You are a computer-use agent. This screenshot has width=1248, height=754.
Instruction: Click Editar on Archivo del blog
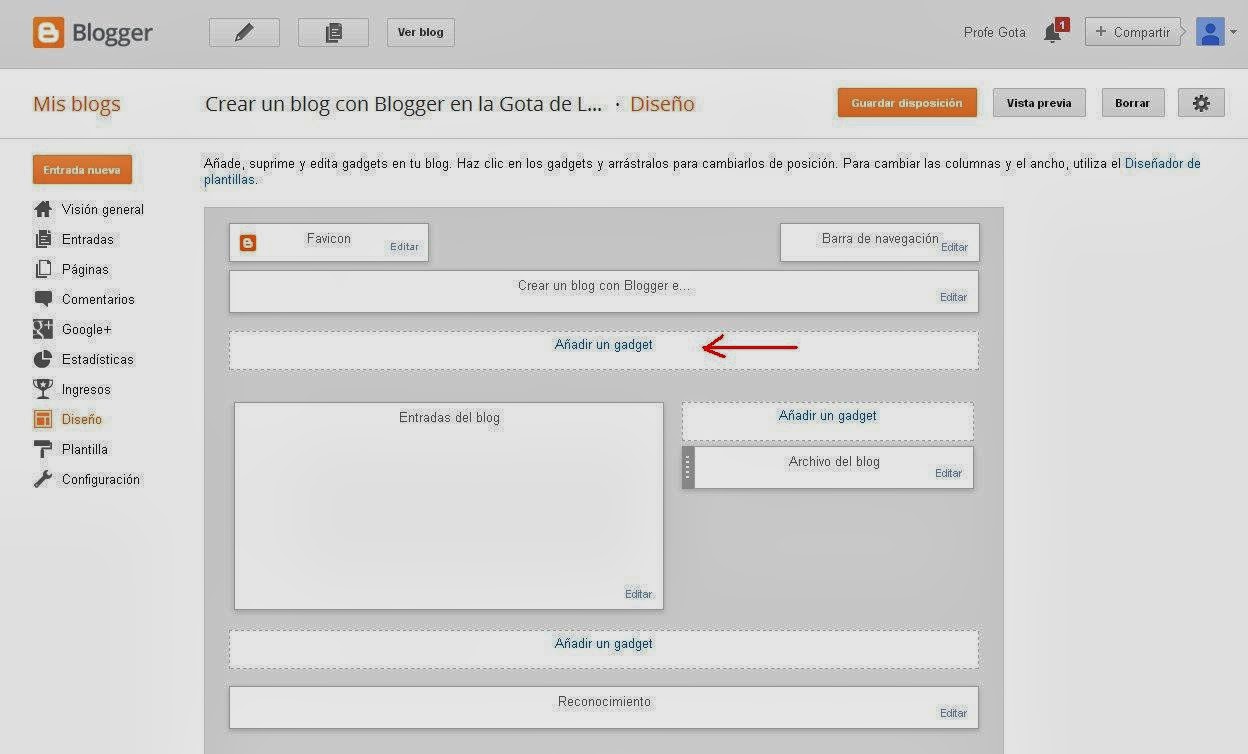[948, 473]
